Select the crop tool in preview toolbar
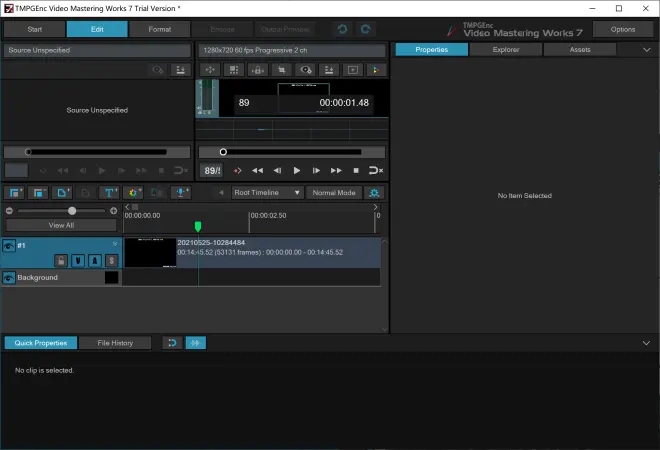 (282, 70)
